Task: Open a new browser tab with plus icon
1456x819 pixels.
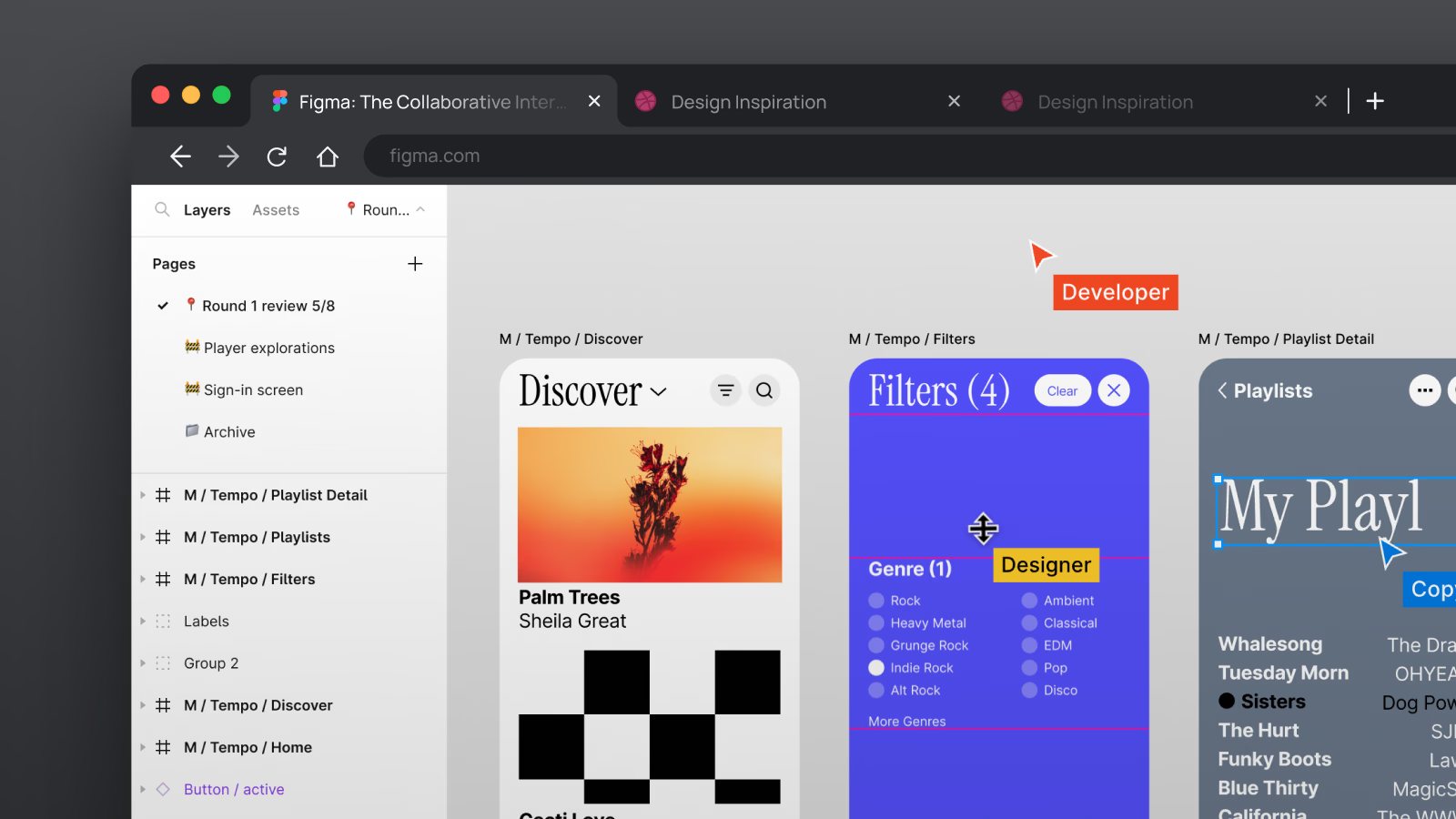Action: click(1375, 101)
